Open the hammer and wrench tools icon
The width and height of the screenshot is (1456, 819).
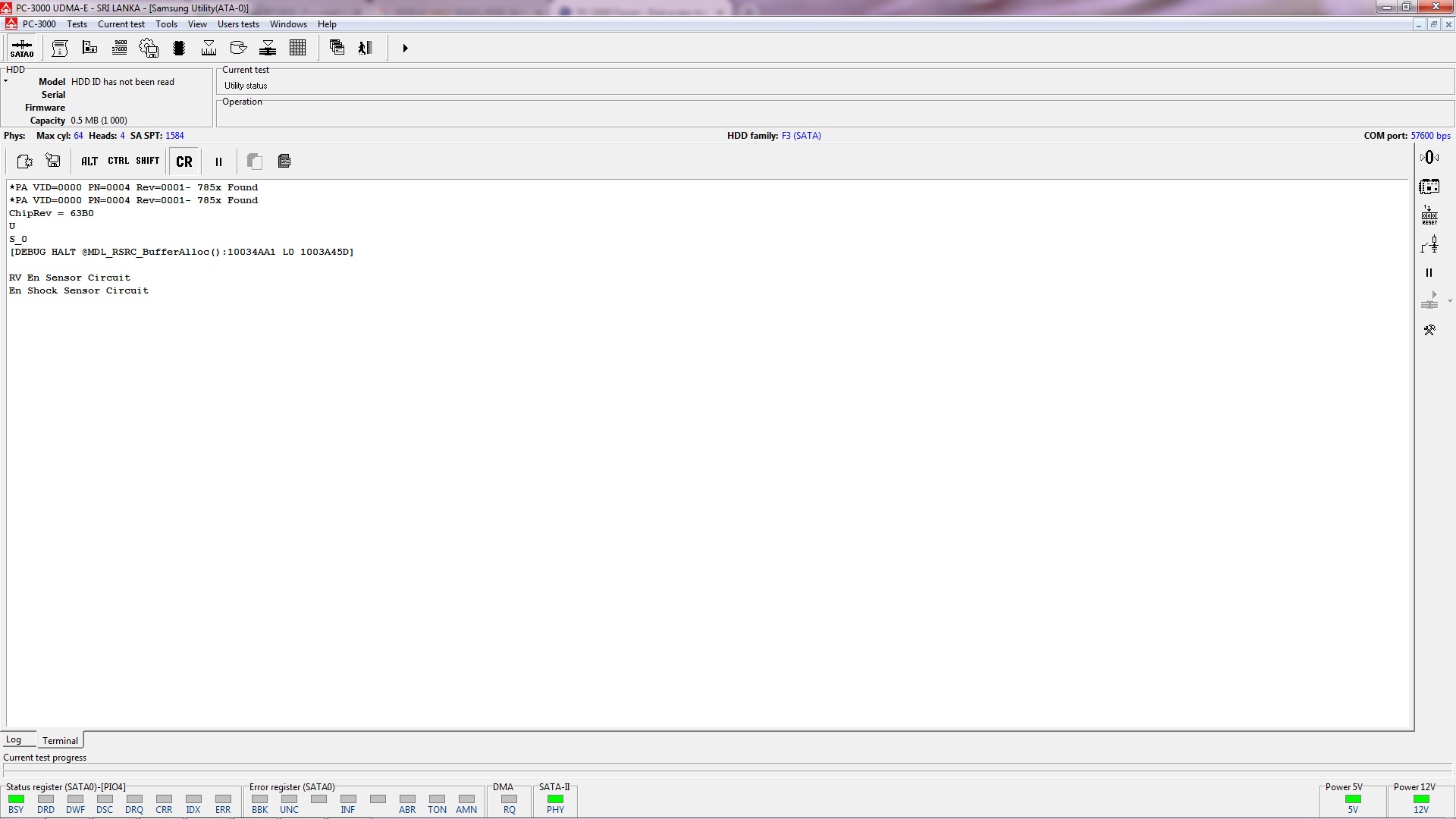pyautogui.click(x=1429, y=330)
